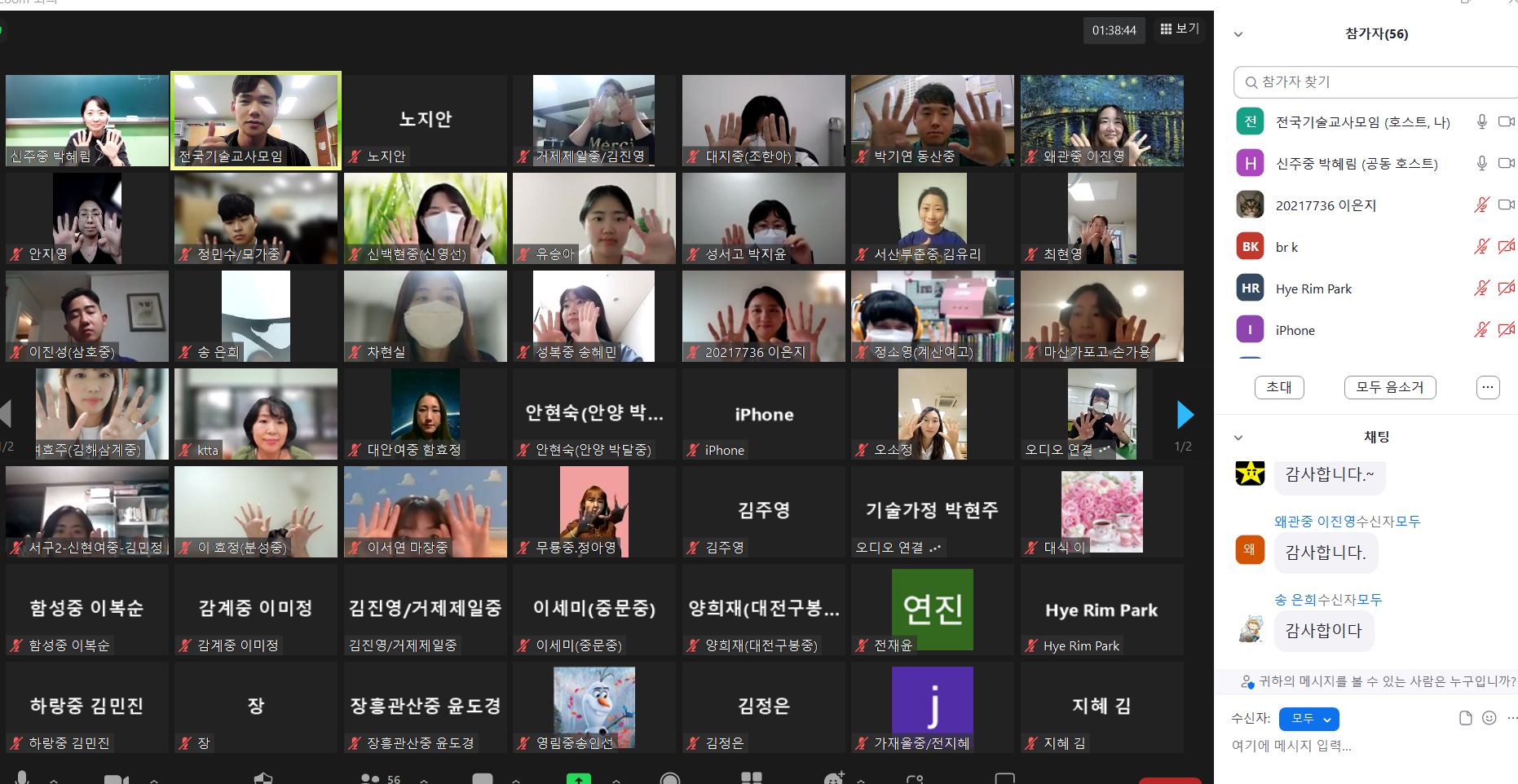Open the emoji picker in chat
Screen dimensions: 1518x784
[1489, 718]
